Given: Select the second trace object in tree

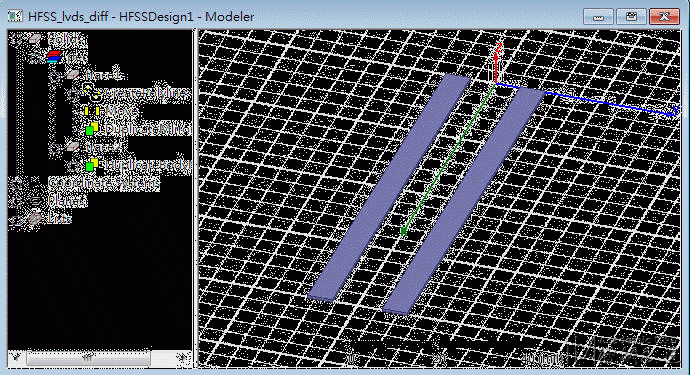Looking at the screenshot, I should click(104, 147).
